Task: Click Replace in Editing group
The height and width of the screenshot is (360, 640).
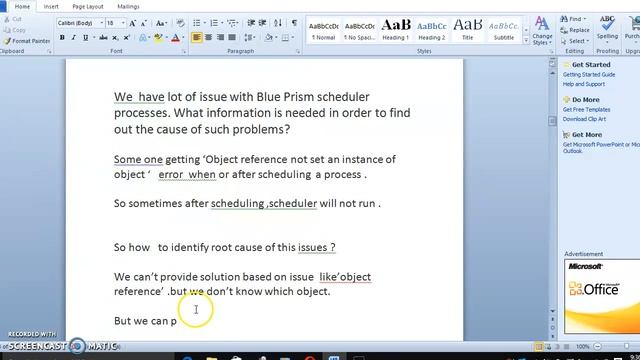Action: click(x=575, y=30)
